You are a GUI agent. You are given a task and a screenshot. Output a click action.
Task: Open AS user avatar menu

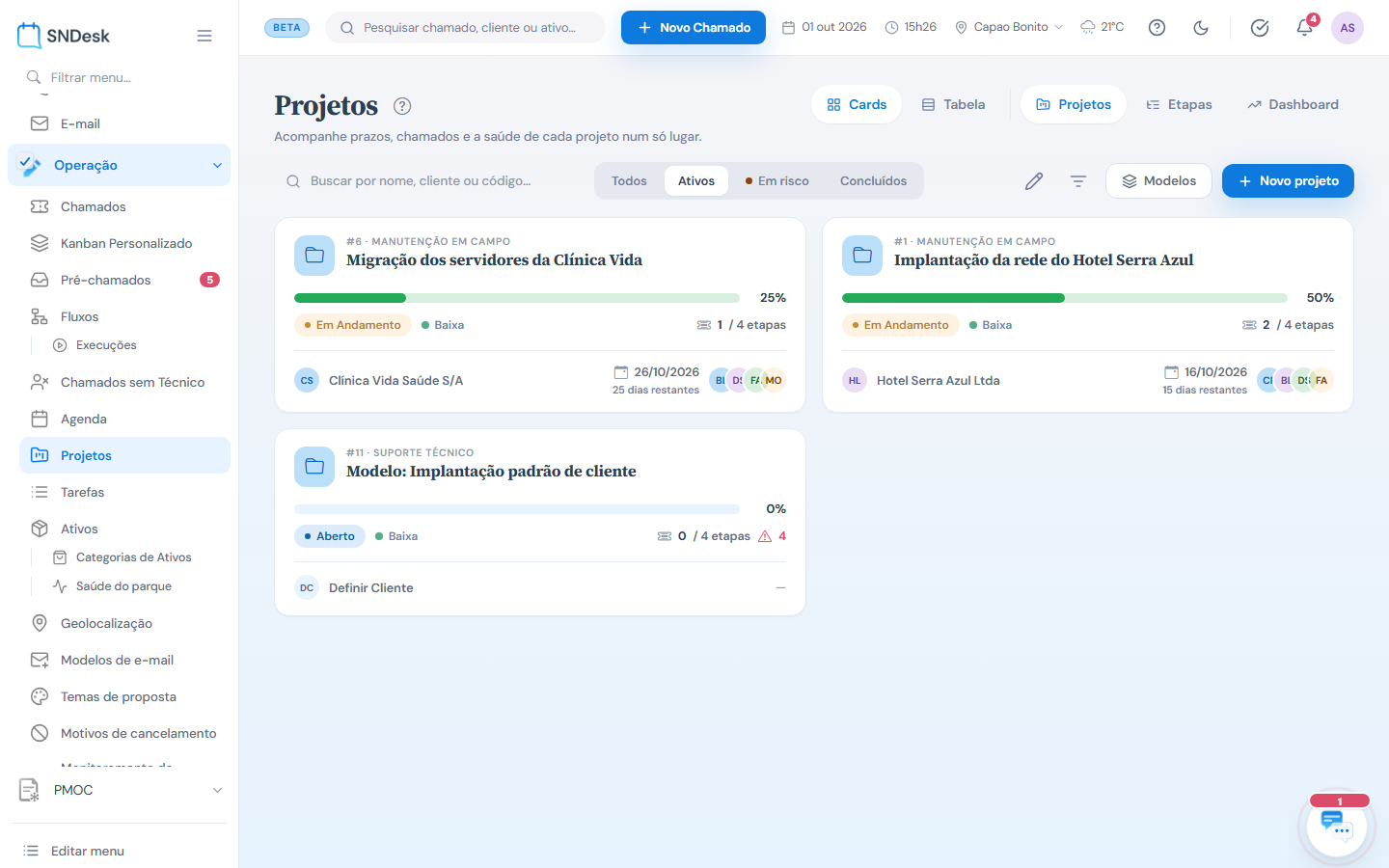[x=1348, y=27]
